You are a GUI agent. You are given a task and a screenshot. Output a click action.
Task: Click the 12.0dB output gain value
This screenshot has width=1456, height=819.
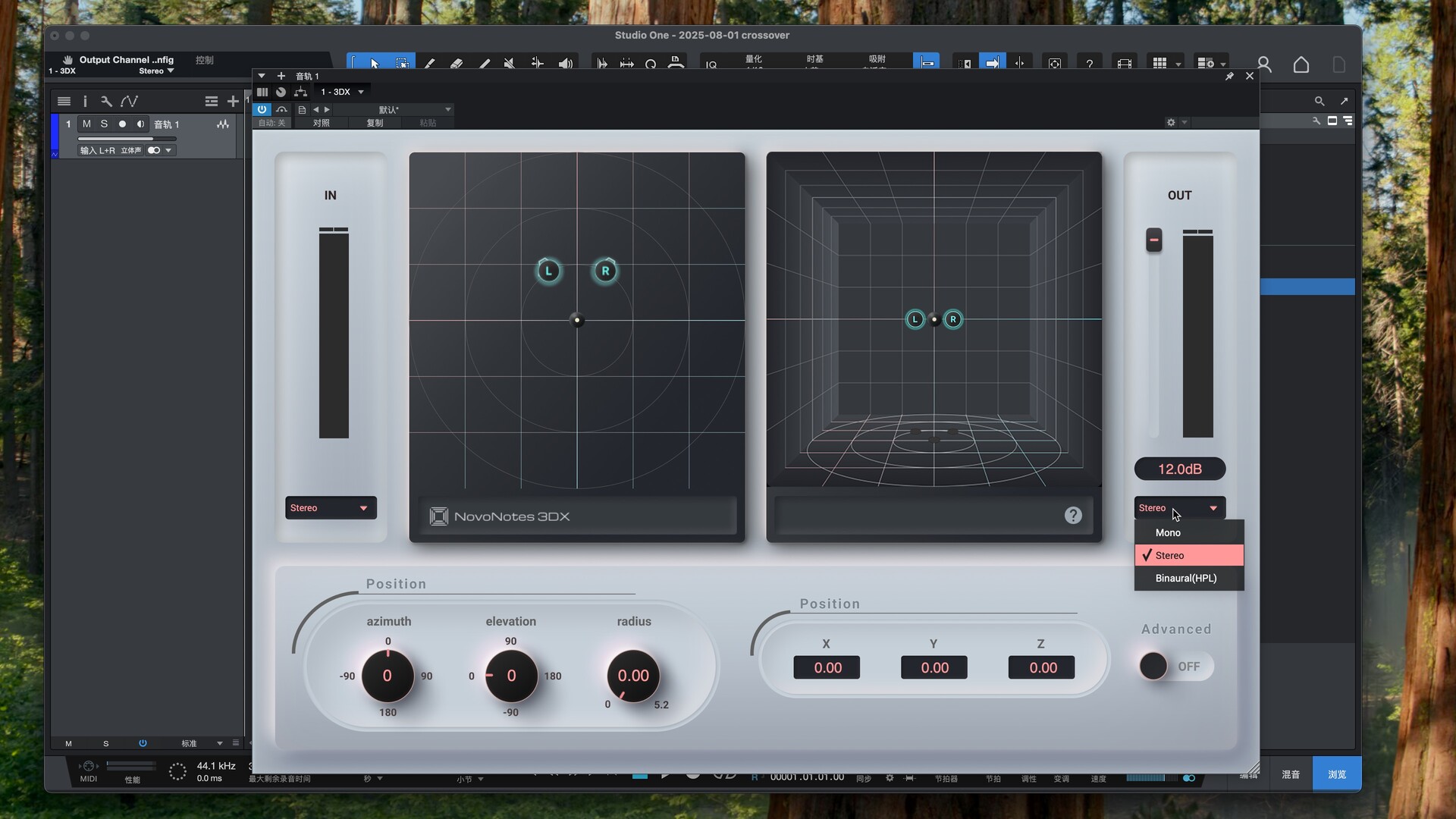pos(1180,469)
